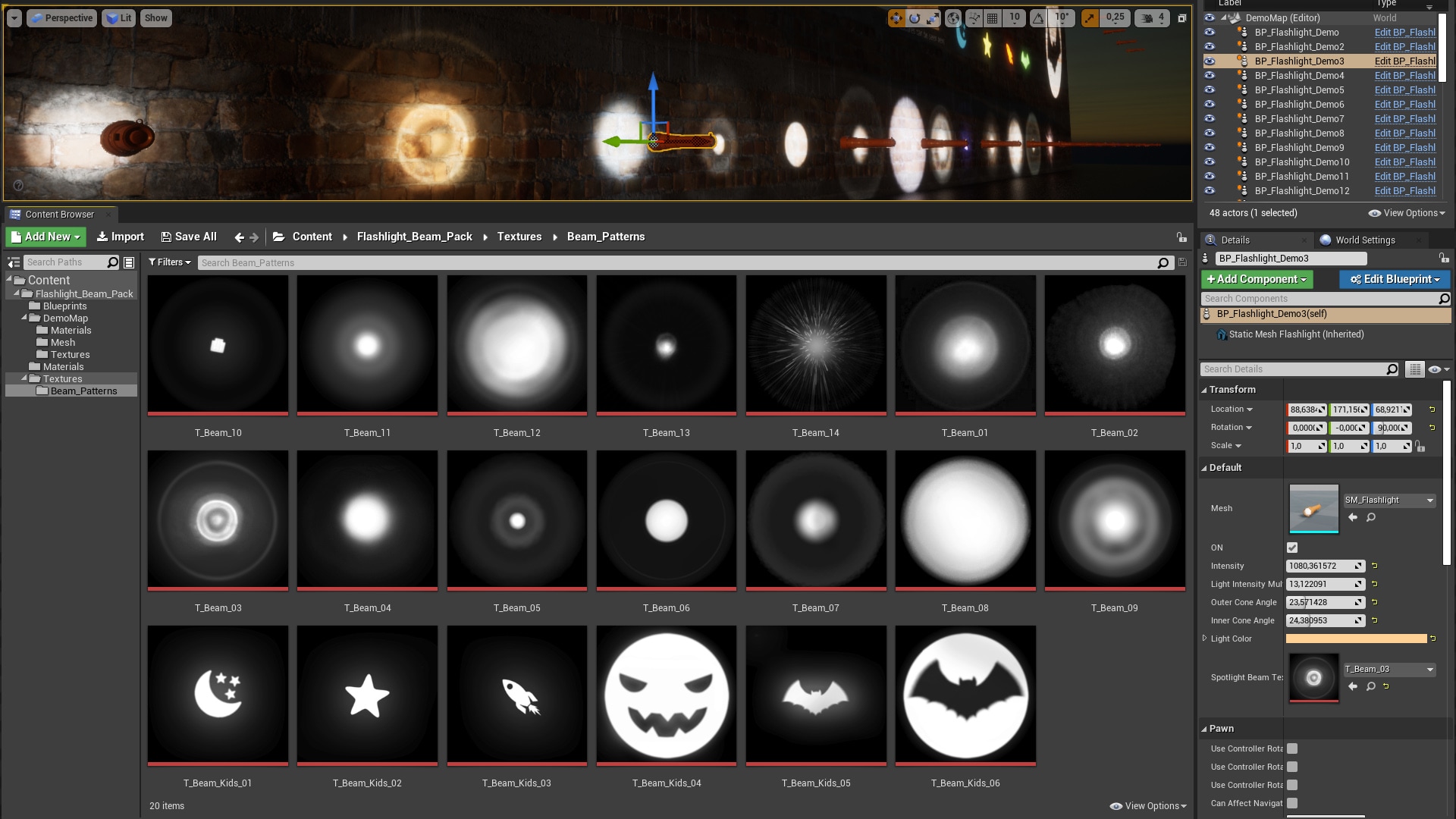Open the Import tool in Content Browser
Viewport: 1456px width, 819px height.
point(120,237)
